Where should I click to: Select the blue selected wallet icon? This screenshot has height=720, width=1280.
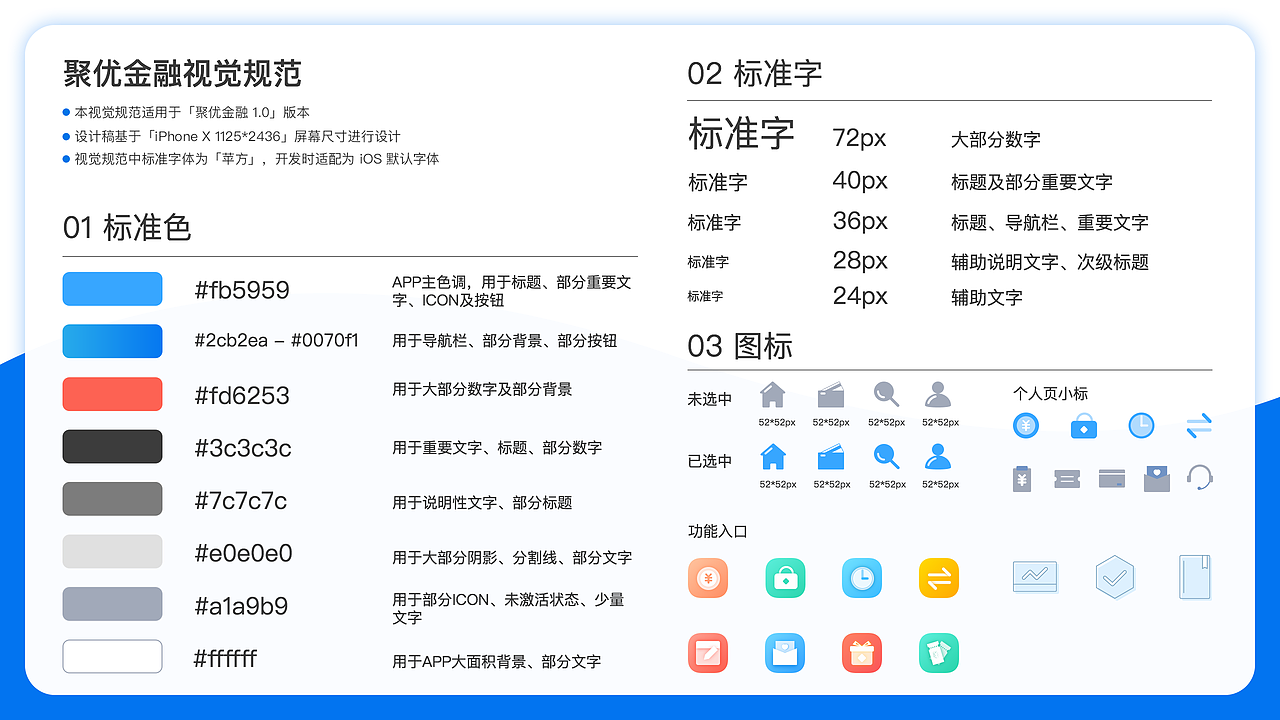(x=831, y=457)
